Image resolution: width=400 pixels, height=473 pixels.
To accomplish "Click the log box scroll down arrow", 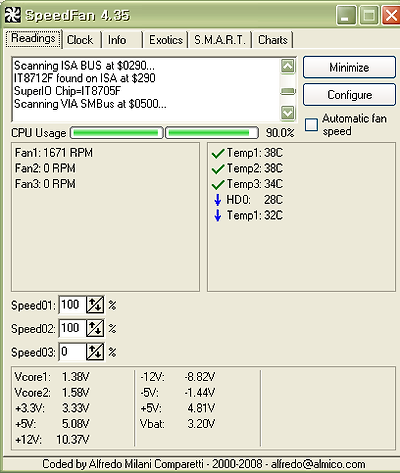I will (x=288, y=113).
